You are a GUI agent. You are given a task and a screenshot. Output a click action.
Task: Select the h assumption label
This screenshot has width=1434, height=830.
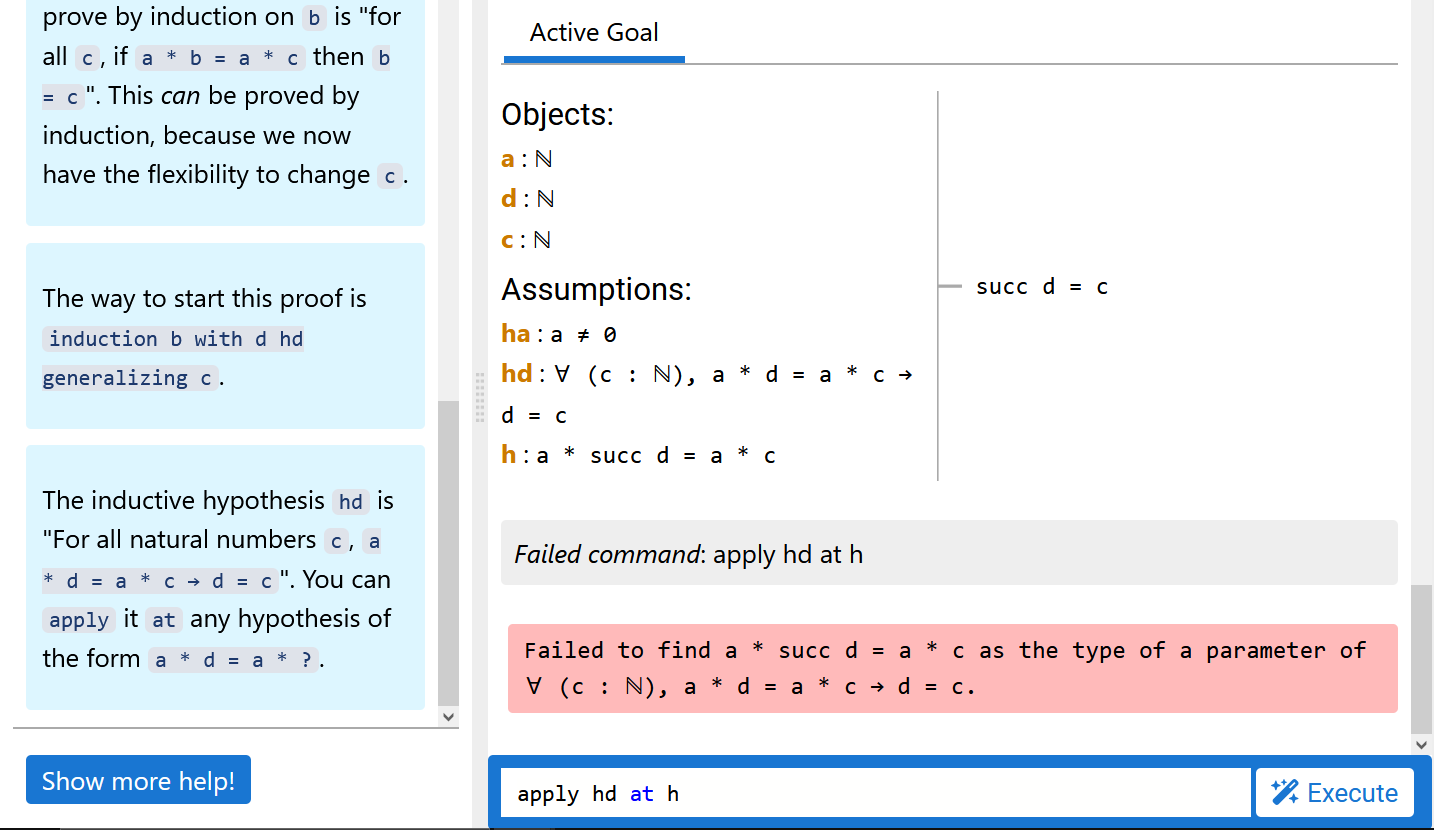pyautogui.click(x=509, y=456)
